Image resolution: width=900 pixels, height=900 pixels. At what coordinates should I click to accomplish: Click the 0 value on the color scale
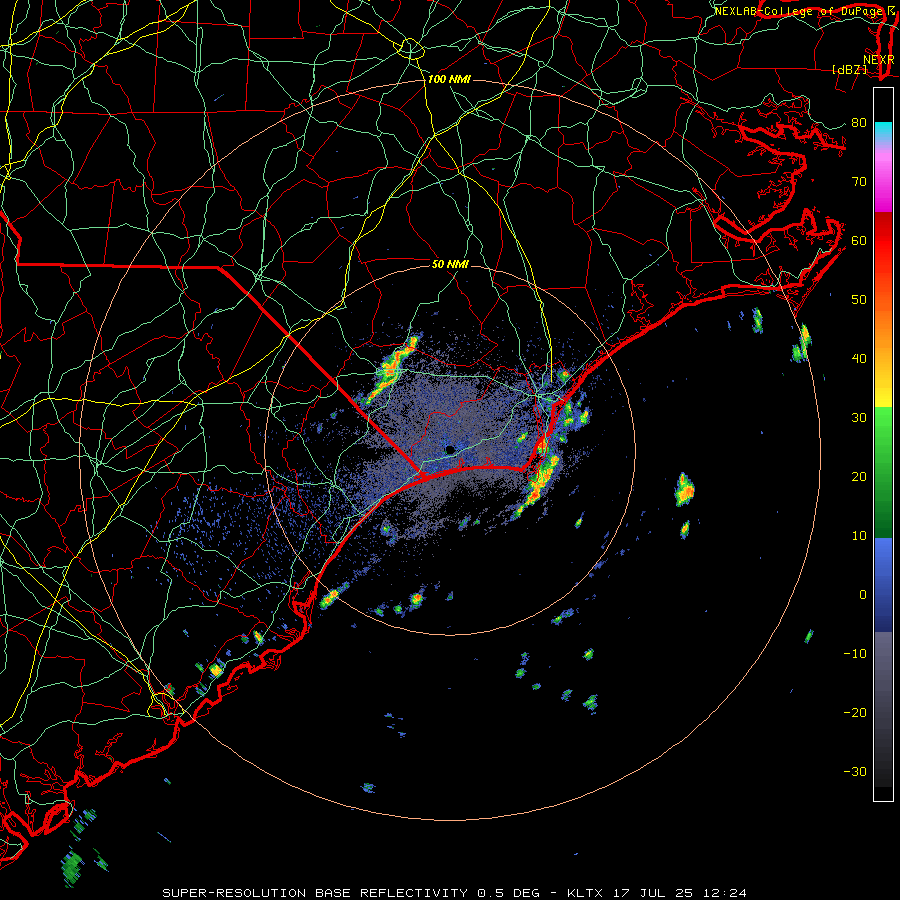pyautogui.click(x=863, y=595)
